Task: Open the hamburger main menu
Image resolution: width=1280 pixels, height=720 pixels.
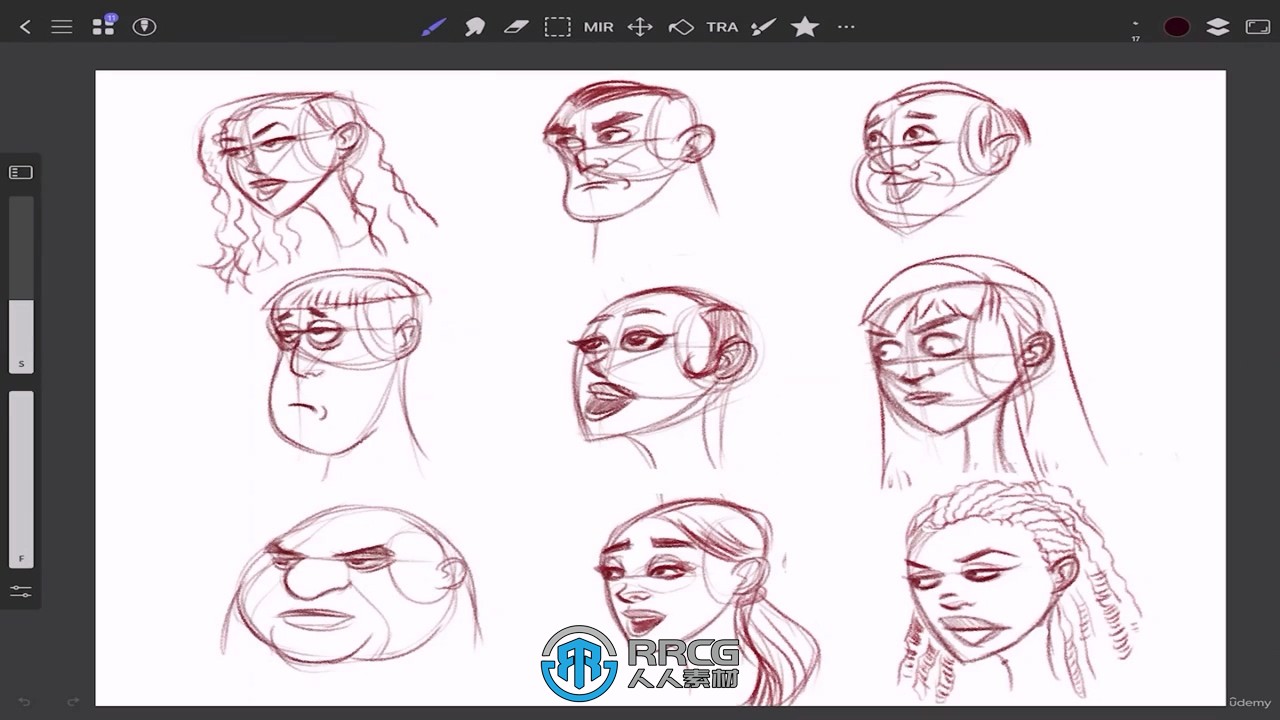Action: pos(62,27)
